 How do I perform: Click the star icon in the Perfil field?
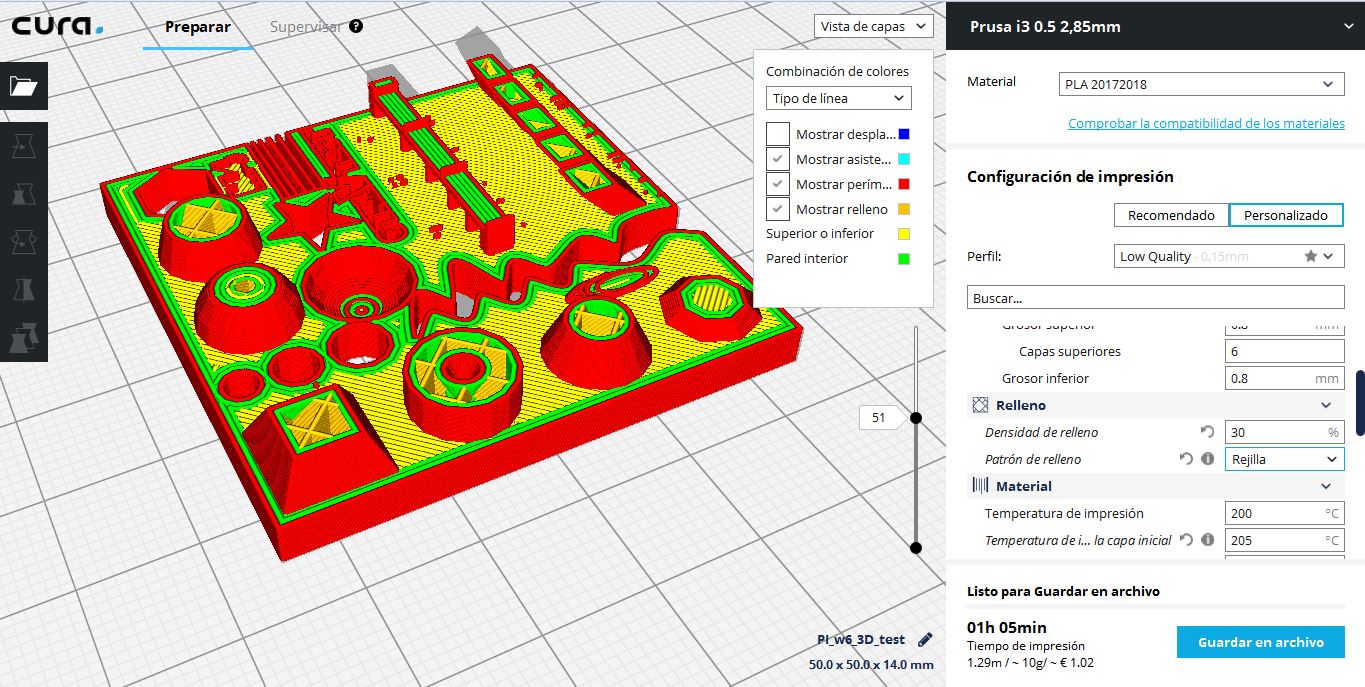(1310, 256)
